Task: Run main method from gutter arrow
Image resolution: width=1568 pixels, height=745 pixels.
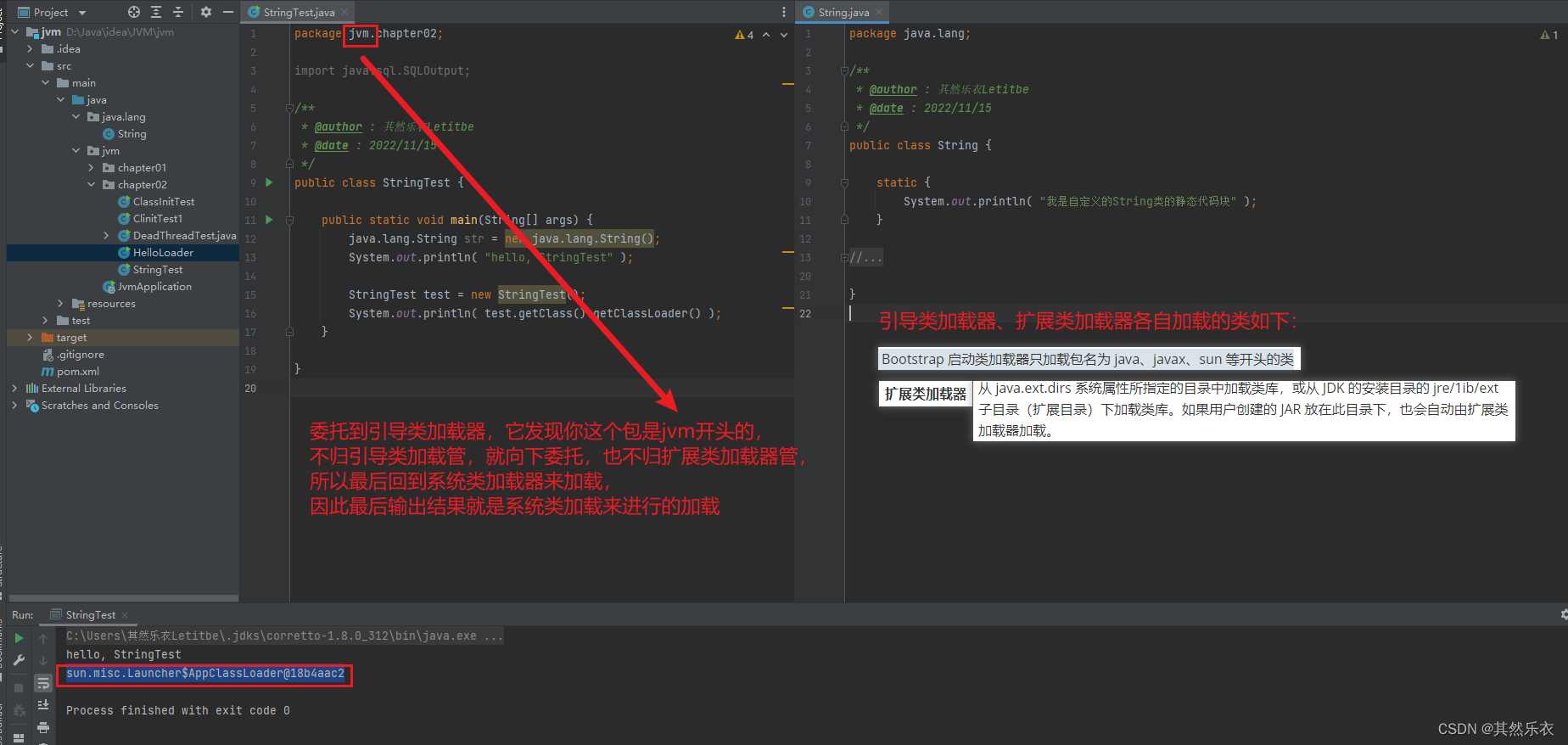Action: 269,220
